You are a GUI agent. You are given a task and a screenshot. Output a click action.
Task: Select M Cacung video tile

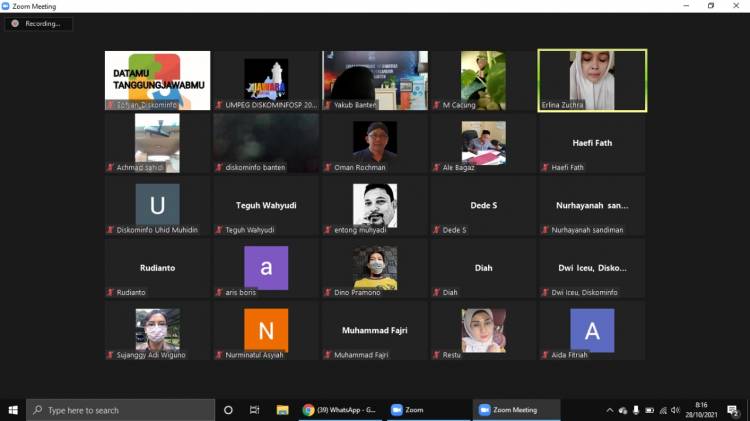point(484,80)
